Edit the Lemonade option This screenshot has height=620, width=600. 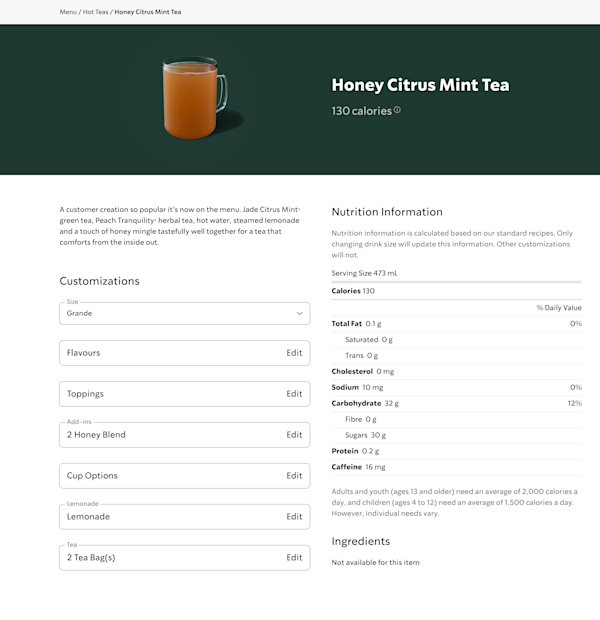294,516
